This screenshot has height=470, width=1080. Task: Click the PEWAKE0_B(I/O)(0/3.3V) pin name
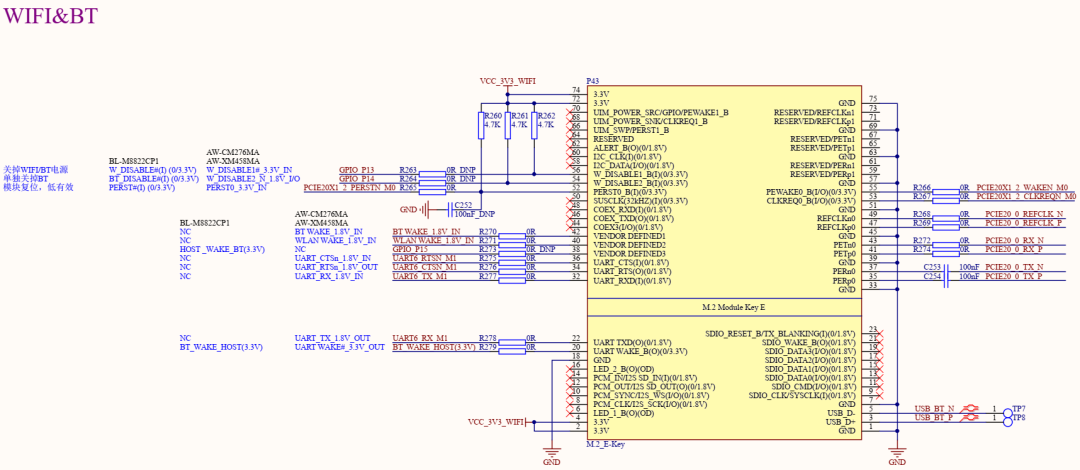click(x=811, y=192)
